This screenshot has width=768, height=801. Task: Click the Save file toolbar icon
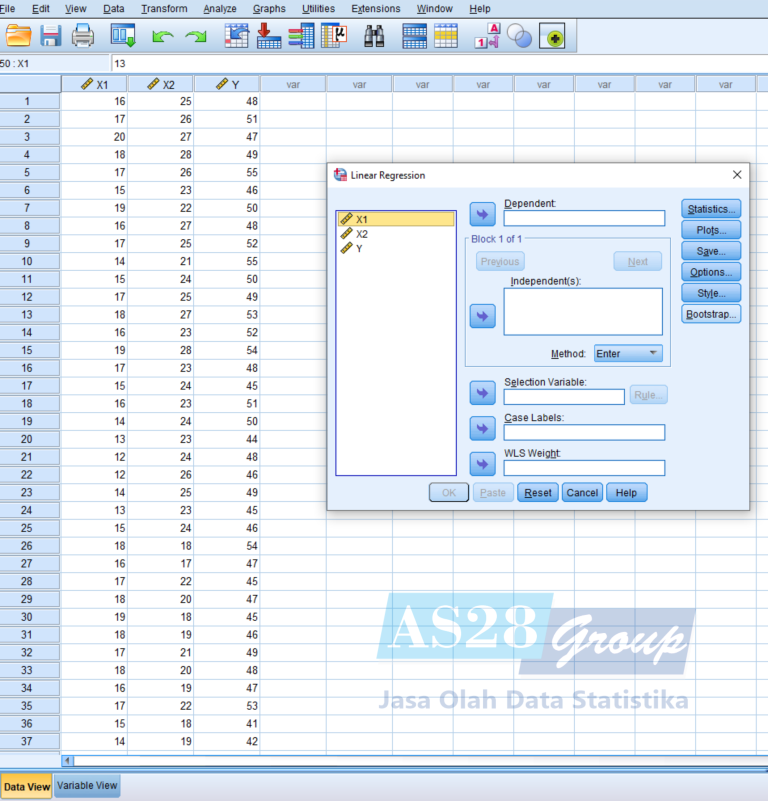(50, 37)
